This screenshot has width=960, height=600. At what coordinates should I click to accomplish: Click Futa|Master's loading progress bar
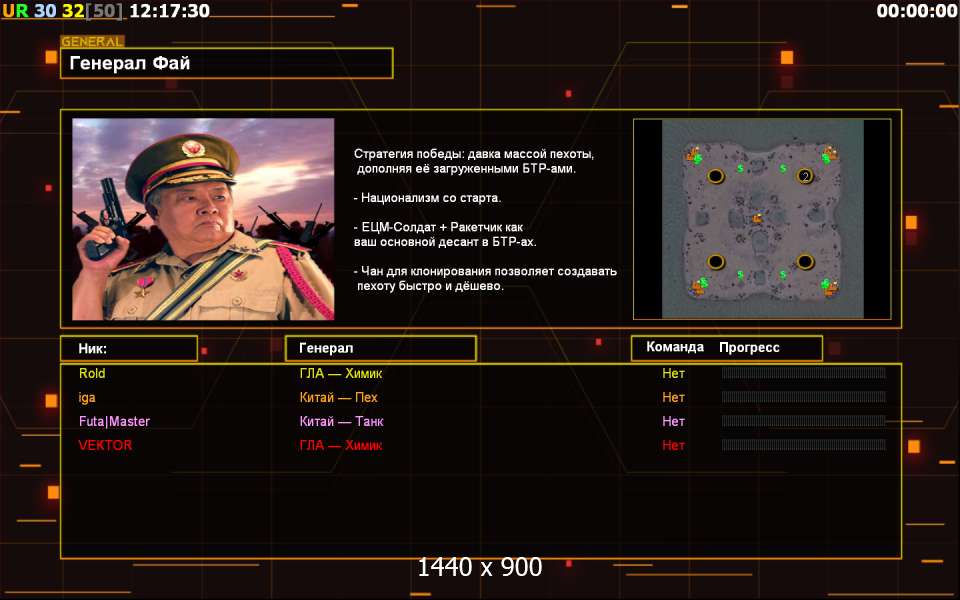(x=804, y=421)
